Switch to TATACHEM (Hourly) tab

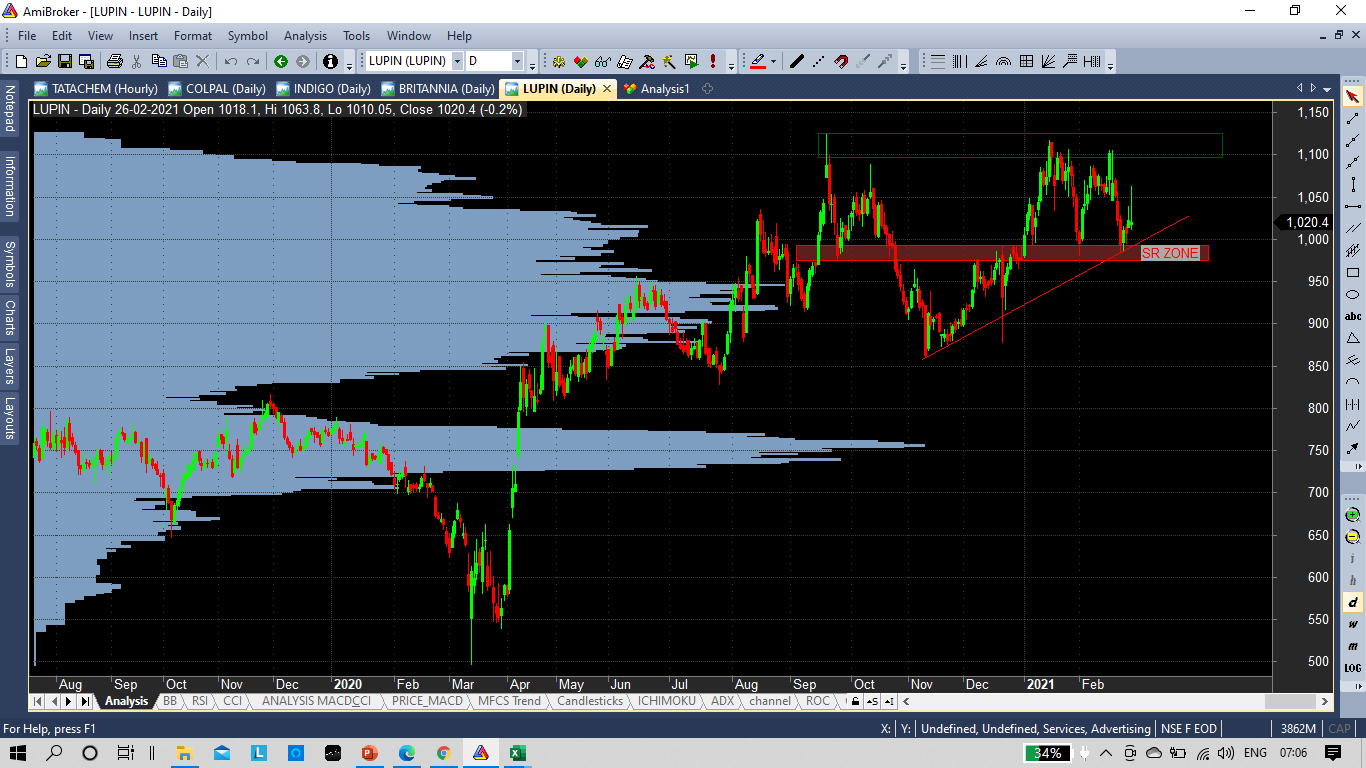click(95, 88)
